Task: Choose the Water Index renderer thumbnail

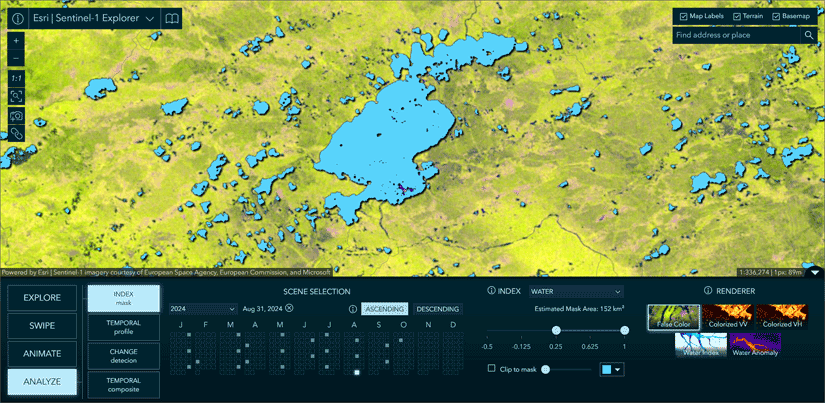Action: 700,345
